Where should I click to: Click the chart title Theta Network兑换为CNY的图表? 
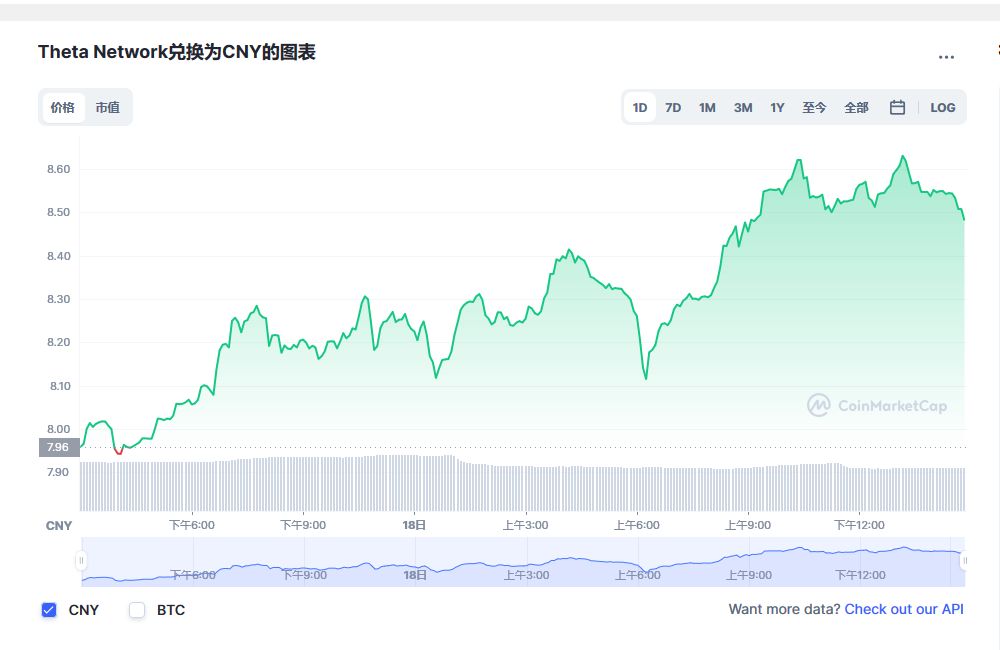point(177,52)
